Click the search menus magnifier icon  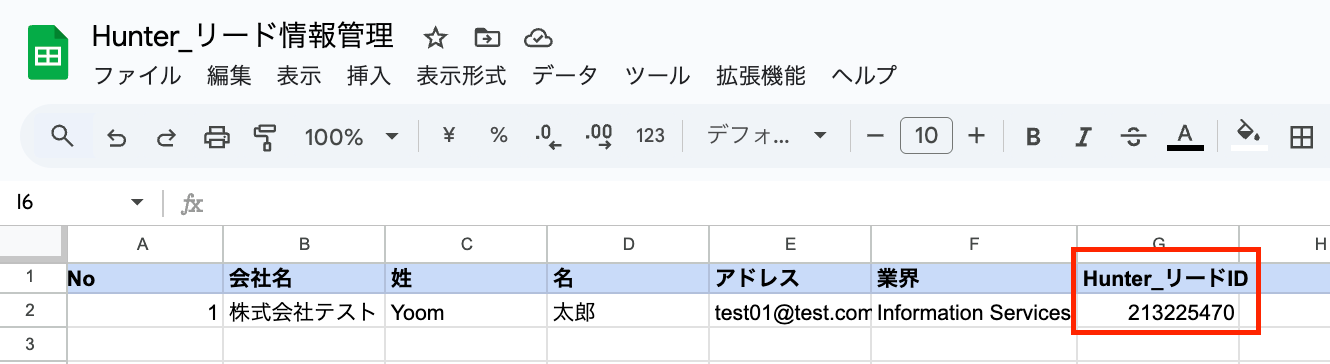[x=63, y=136]
